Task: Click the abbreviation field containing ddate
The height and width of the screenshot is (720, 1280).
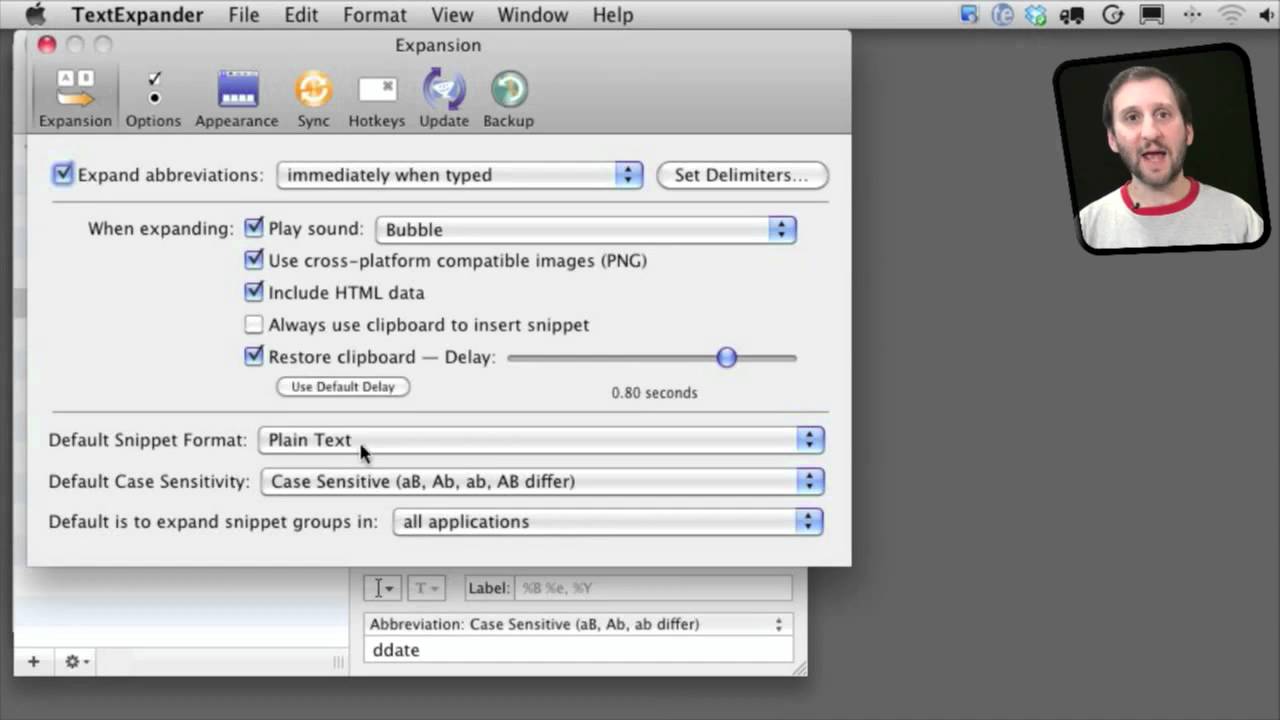Action: coord(577,650)
